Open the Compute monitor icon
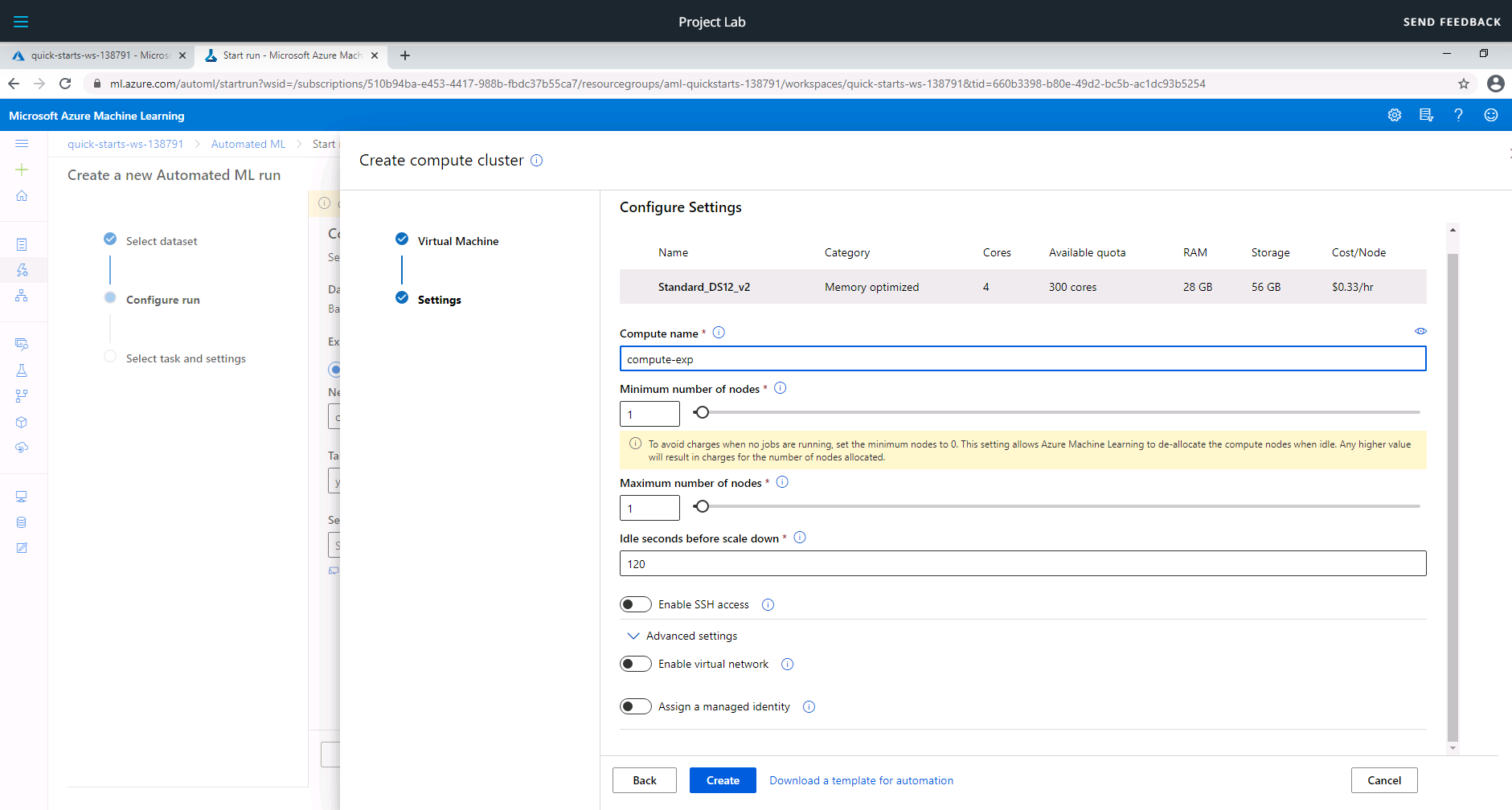This screenshot has width=1512, height=810. click(23, 496)
